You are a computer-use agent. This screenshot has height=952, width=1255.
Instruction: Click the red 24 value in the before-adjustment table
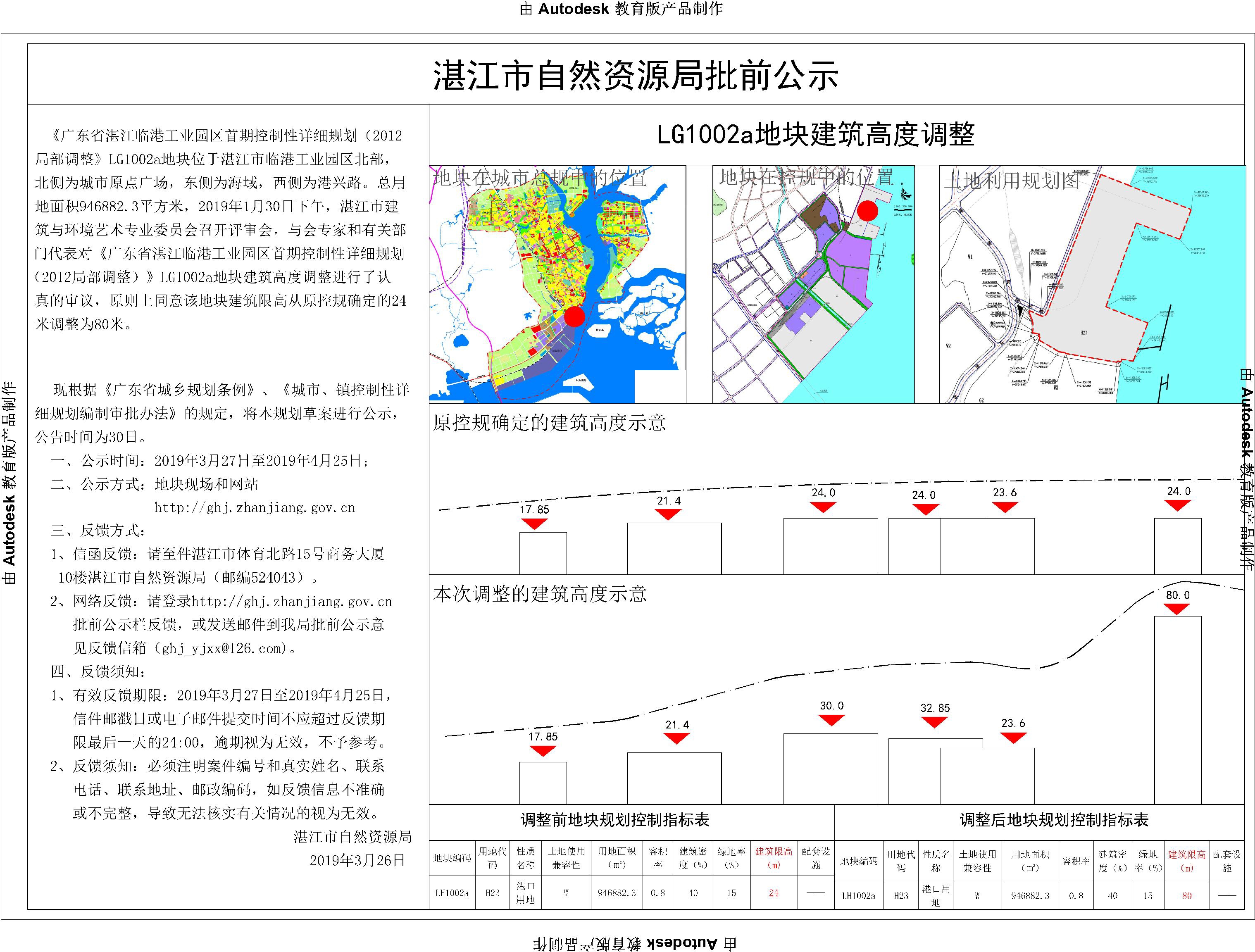pyautogui.click(x=773, y=893)
